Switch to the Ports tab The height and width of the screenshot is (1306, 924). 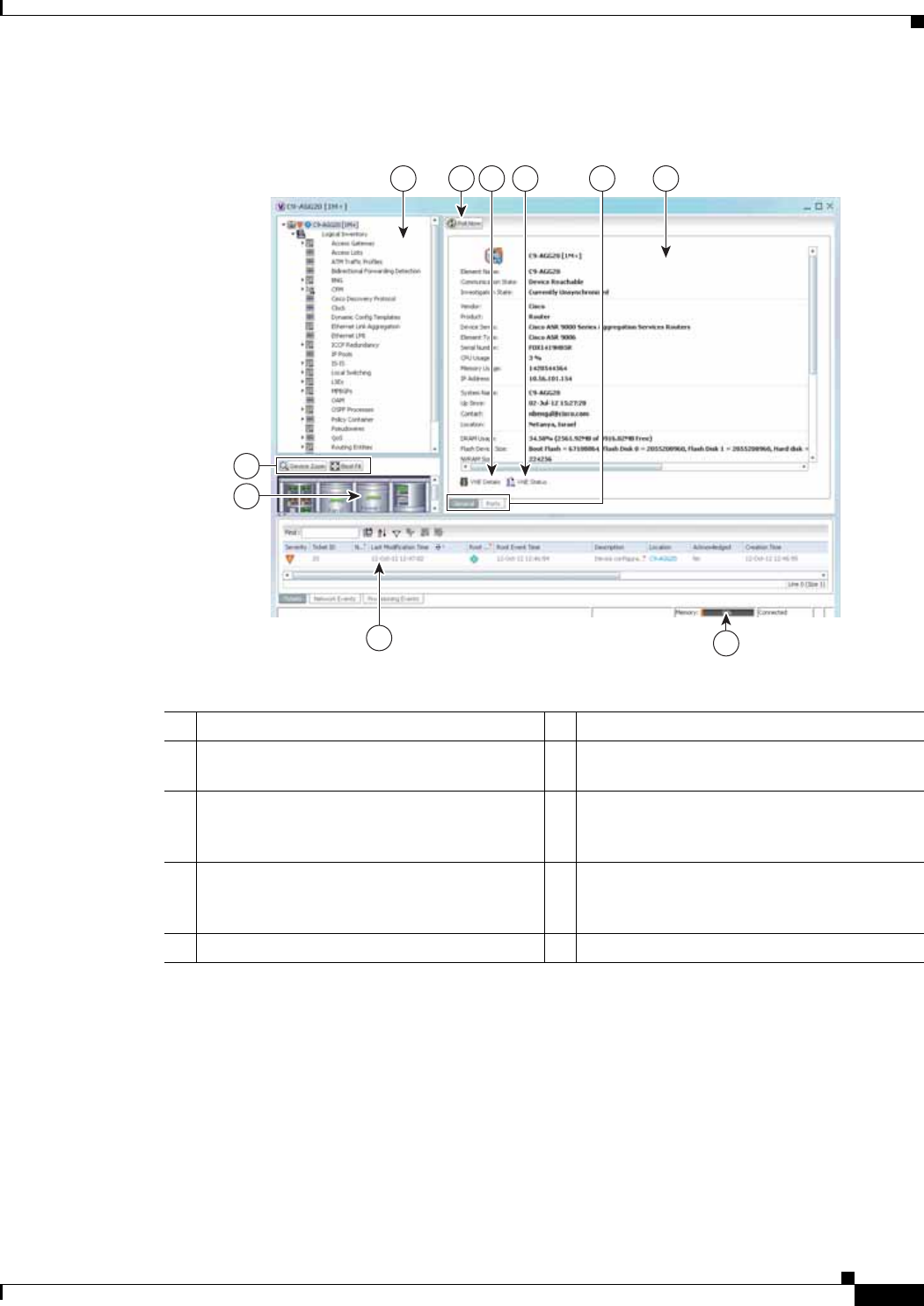[x=493, y=504]
